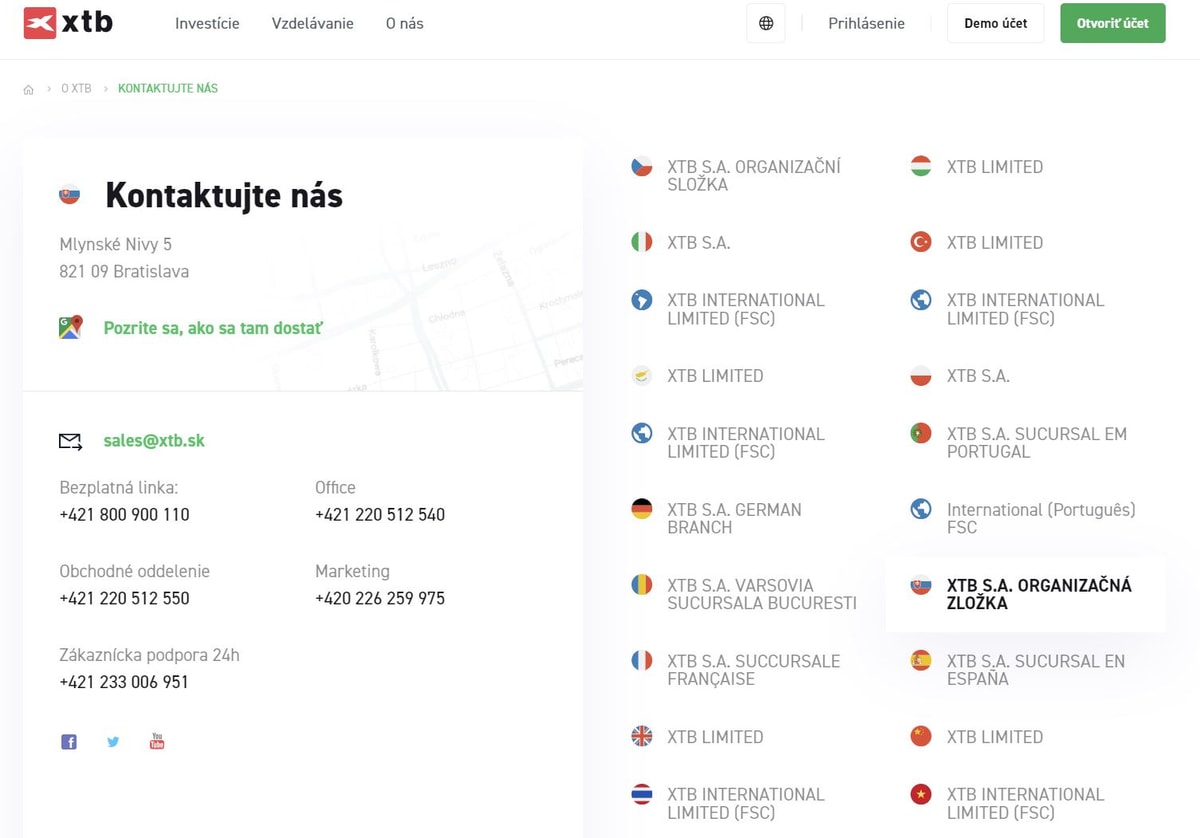Click the Prihlásenie link

click(x=866, y=23)
